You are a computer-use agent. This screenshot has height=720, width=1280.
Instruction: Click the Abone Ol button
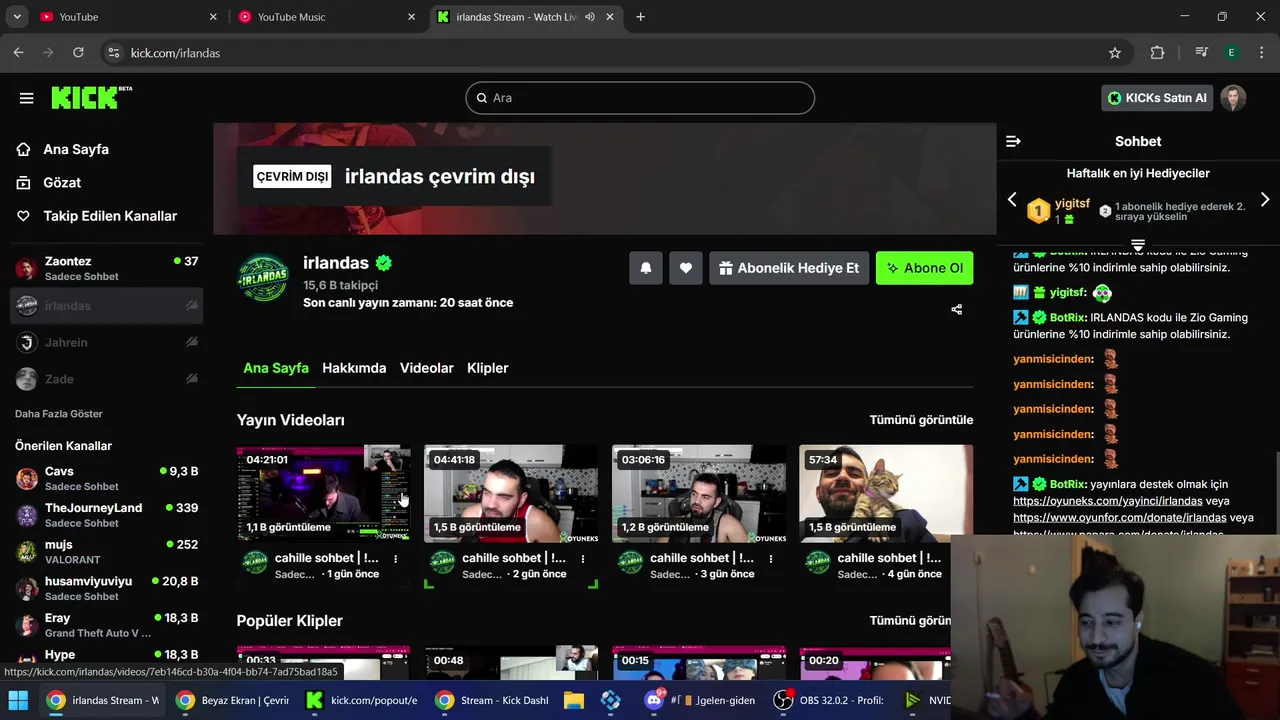(924, 268)
